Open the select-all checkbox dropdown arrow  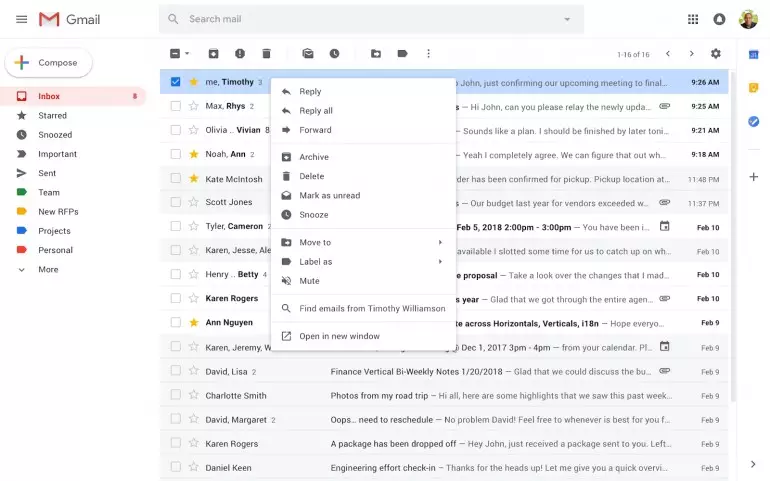click(187, 54)
